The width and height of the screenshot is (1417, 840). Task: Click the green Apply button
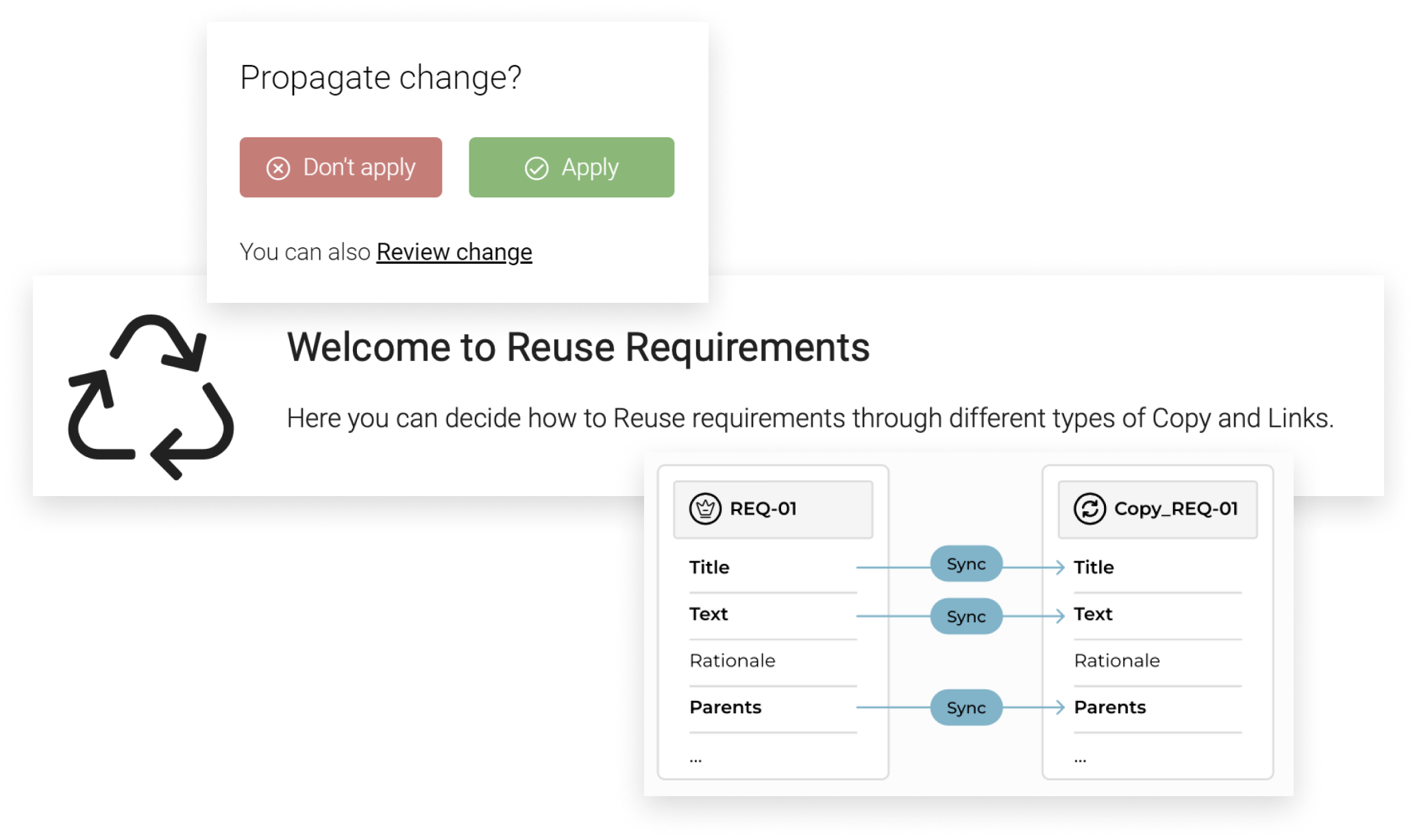point(571,167)
